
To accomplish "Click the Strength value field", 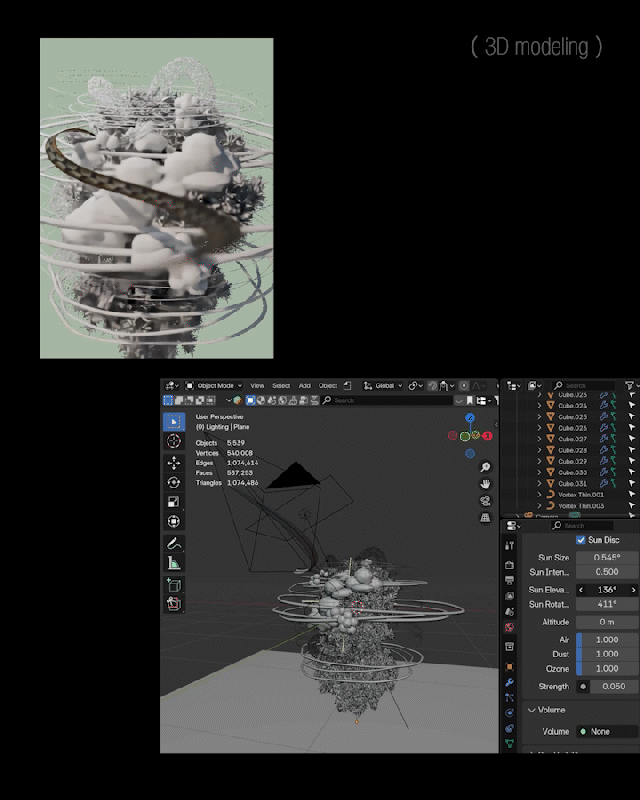I will click(x=614, y=686).
